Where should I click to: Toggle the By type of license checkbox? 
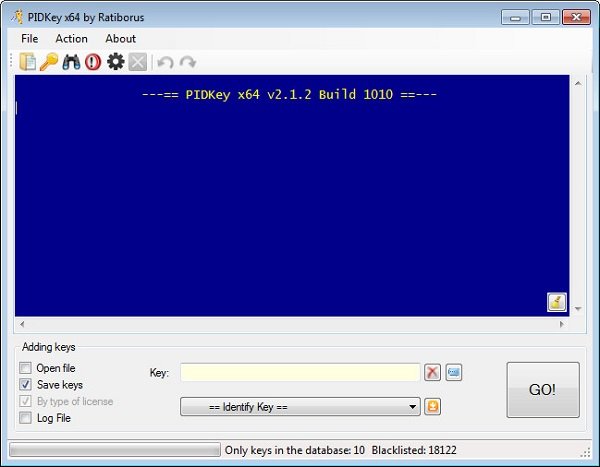click(x=25, y=401)
